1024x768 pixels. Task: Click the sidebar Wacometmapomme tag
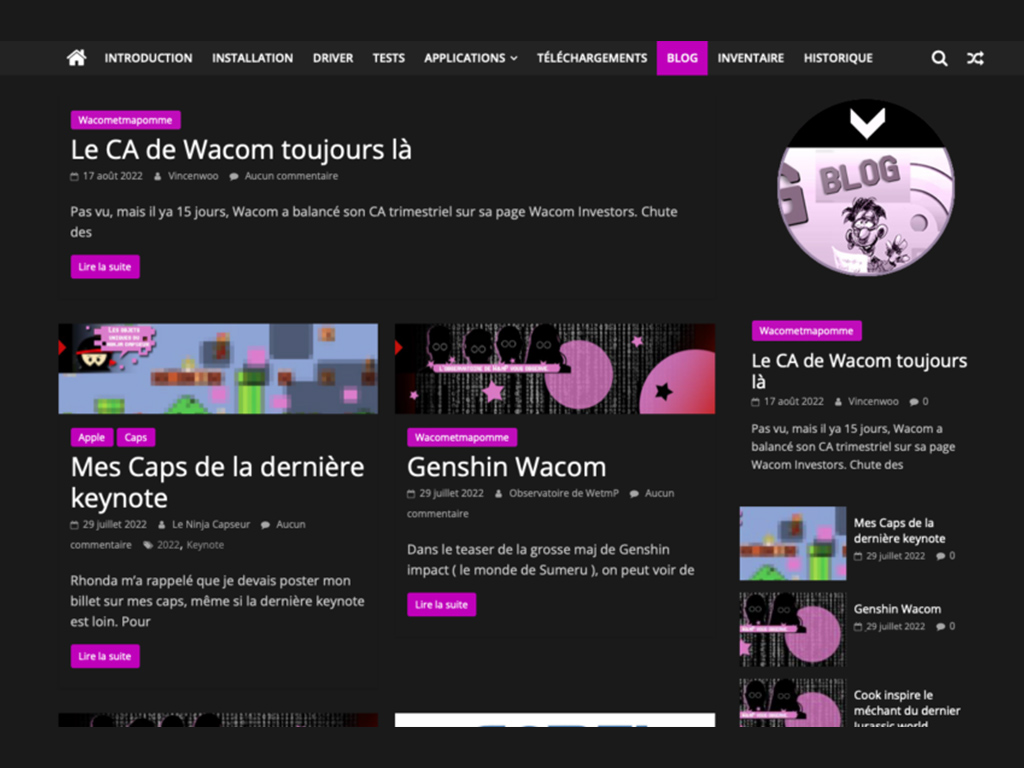[x=807, y=331]
